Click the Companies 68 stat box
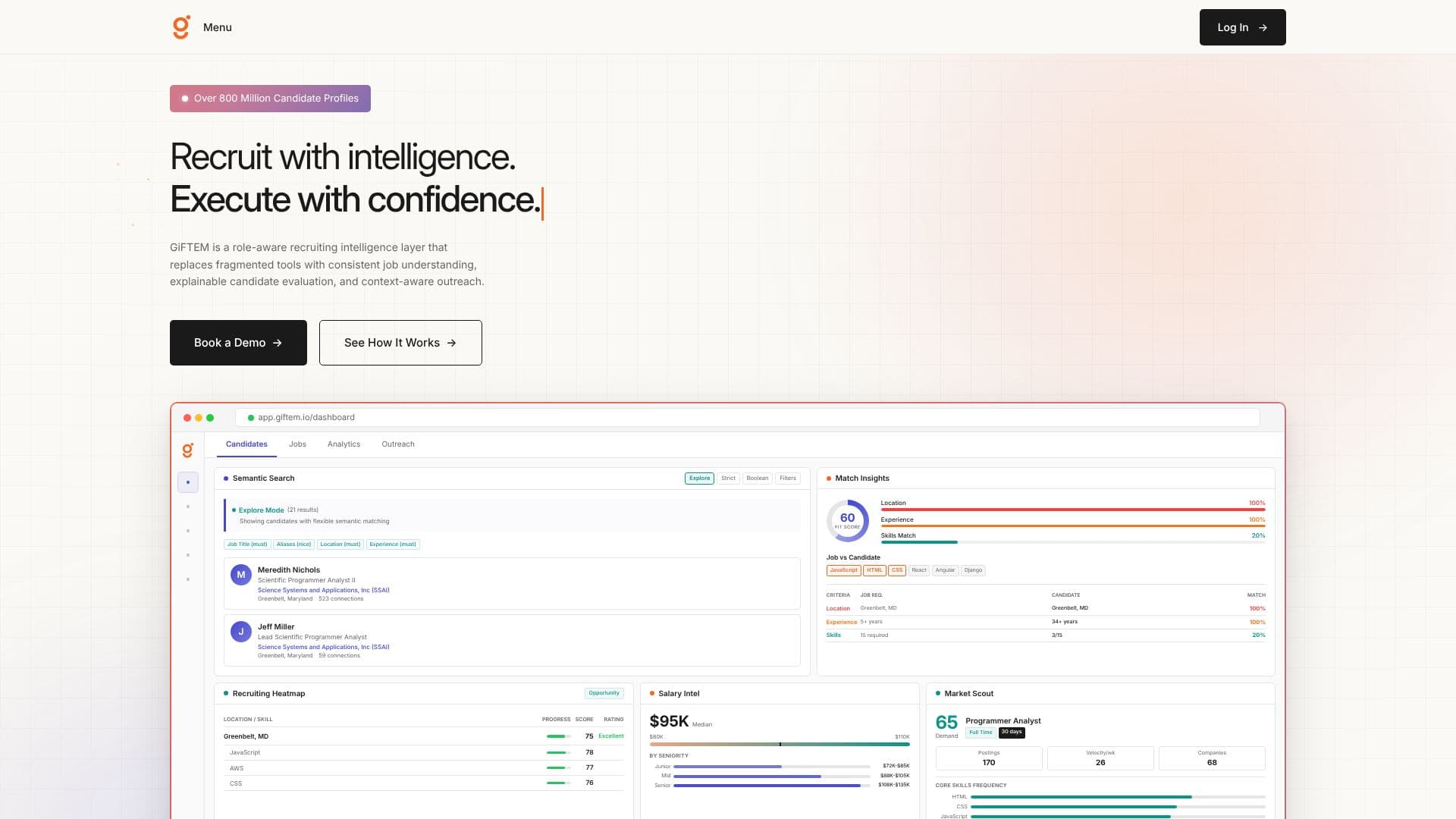 click(x=1212, y=758)
